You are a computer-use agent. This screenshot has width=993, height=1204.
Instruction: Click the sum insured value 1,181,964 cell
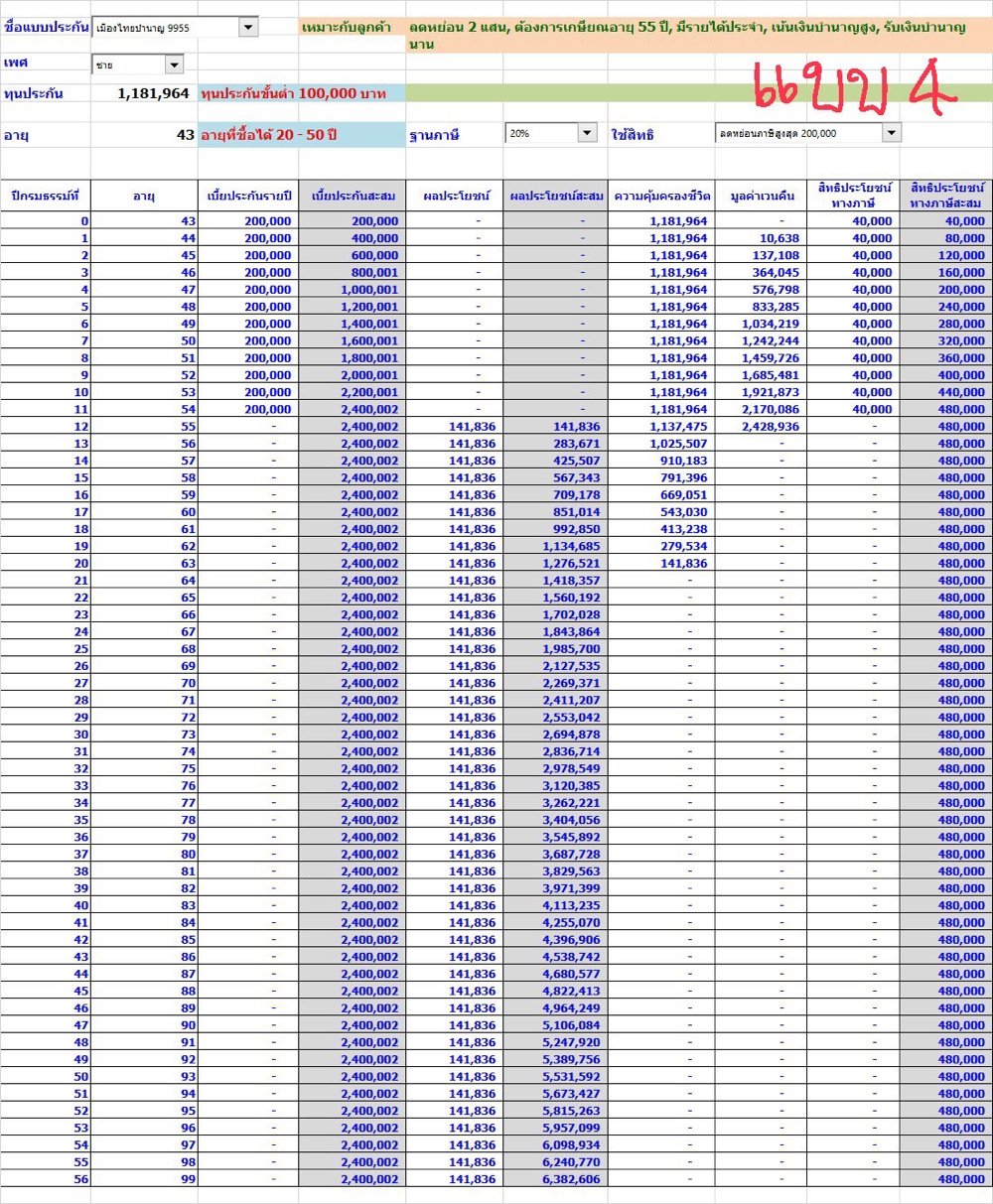pyautogui.click(x=145, y=93)
